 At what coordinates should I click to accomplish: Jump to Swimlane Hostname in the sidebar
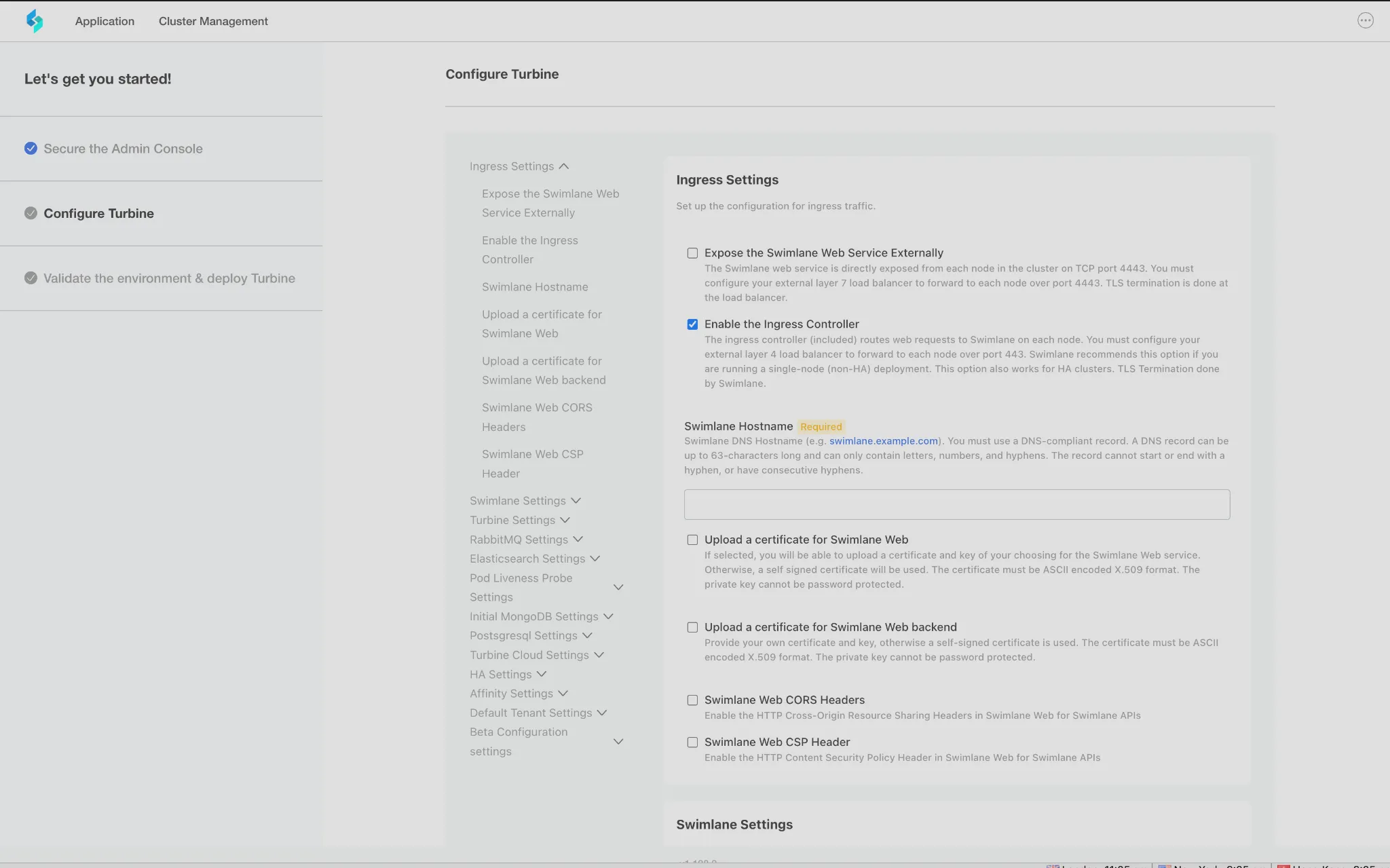point(535,286)
